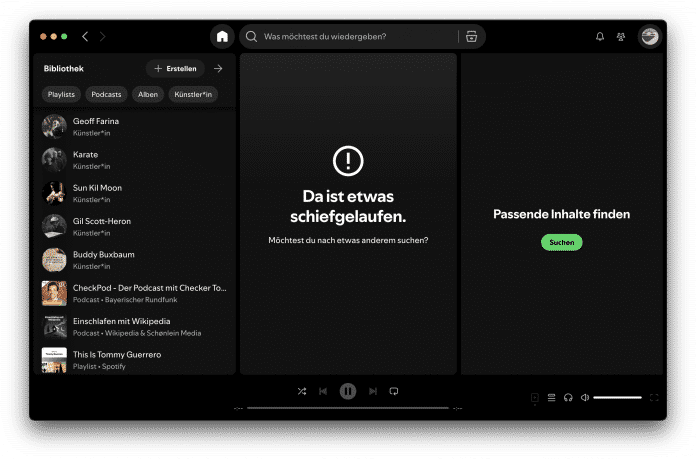Navigate forward with right arrow
Screen dimensions: 696x459
(103, 36)
